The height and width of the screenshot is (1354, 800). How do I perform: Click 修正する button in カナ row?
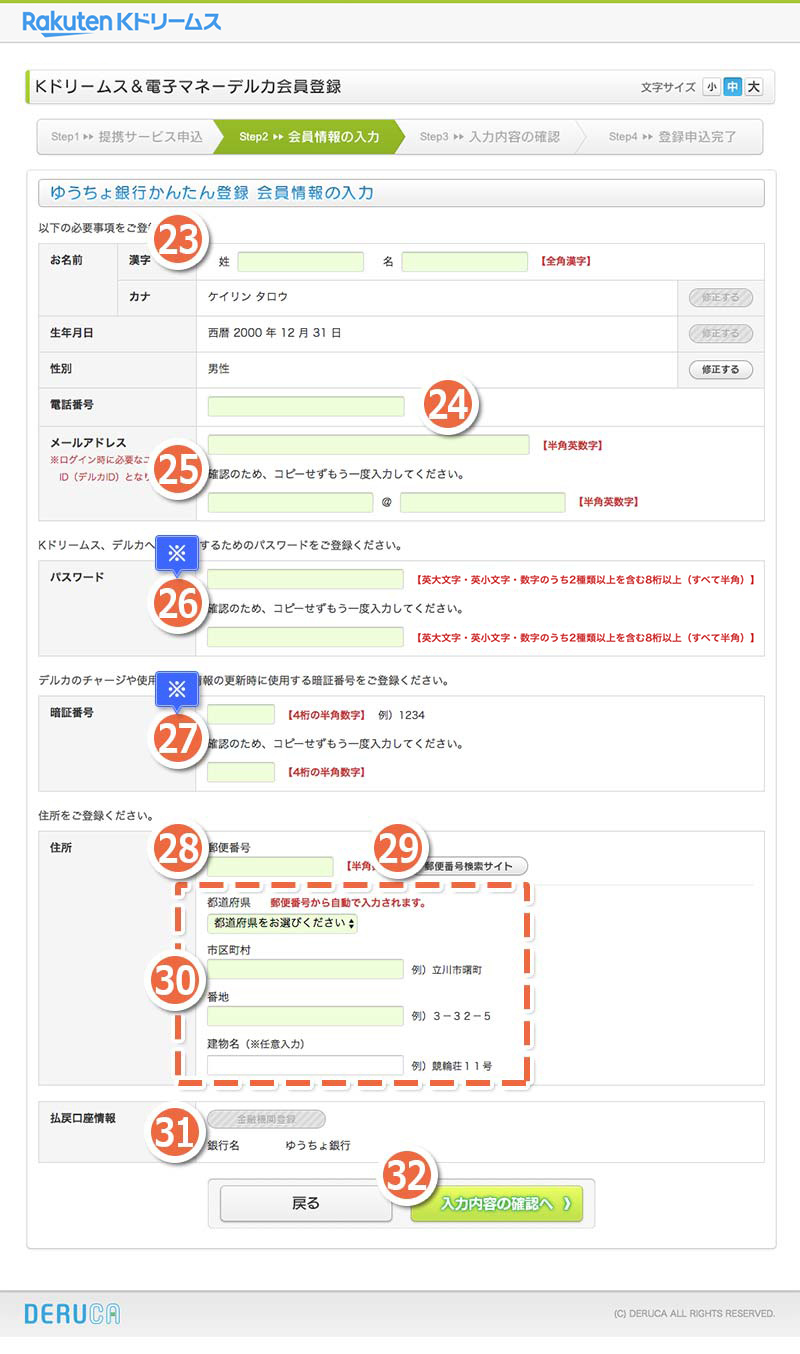coord(720,297)
